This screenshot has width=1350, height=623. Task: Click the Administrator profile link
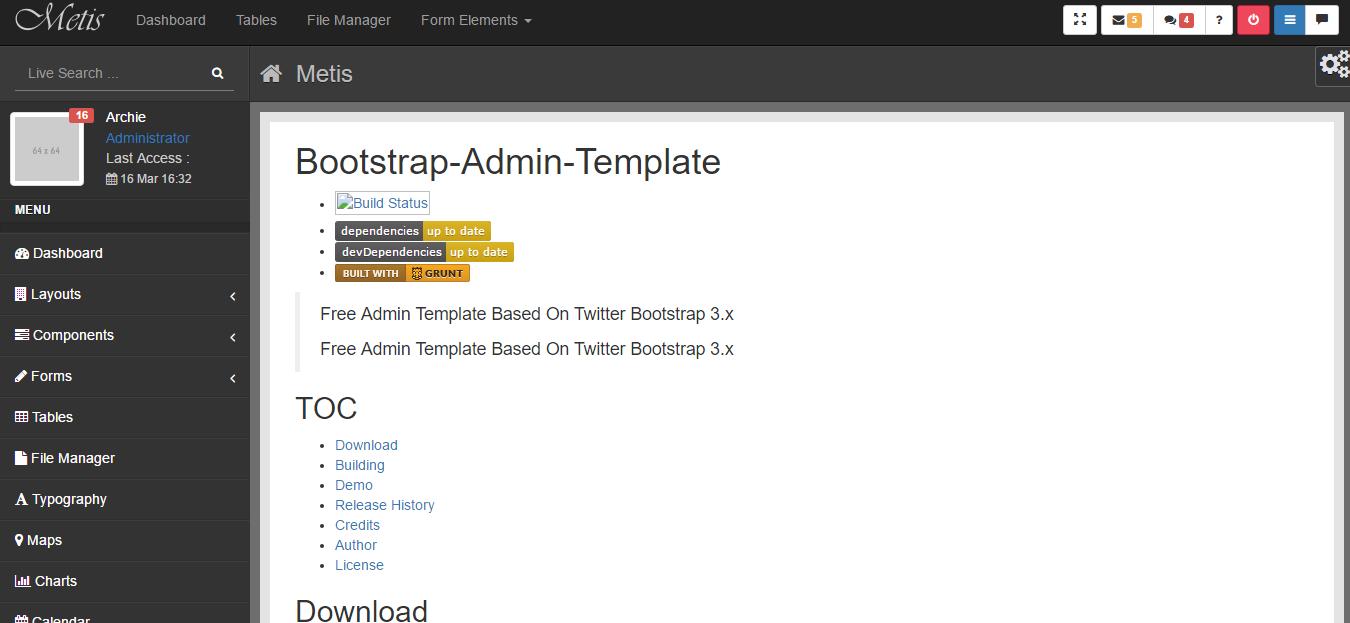(148, 138)
